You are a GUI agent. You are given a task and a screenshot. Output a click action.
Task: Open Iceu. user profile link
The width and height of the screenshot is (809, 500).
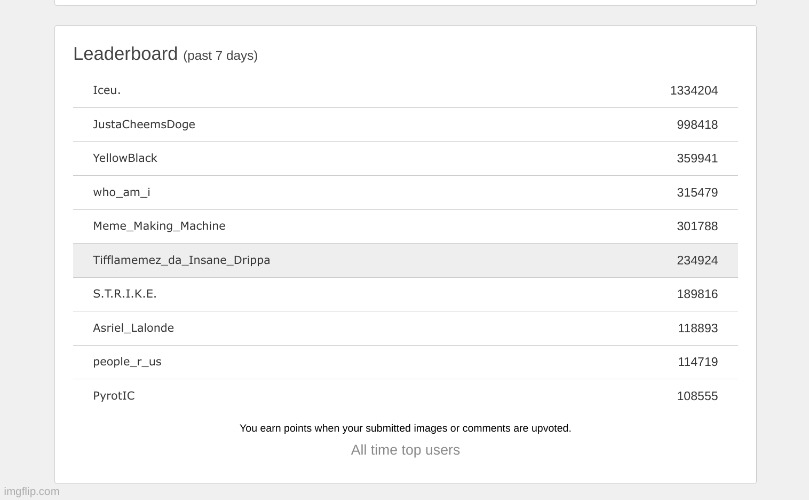(107, 91)
